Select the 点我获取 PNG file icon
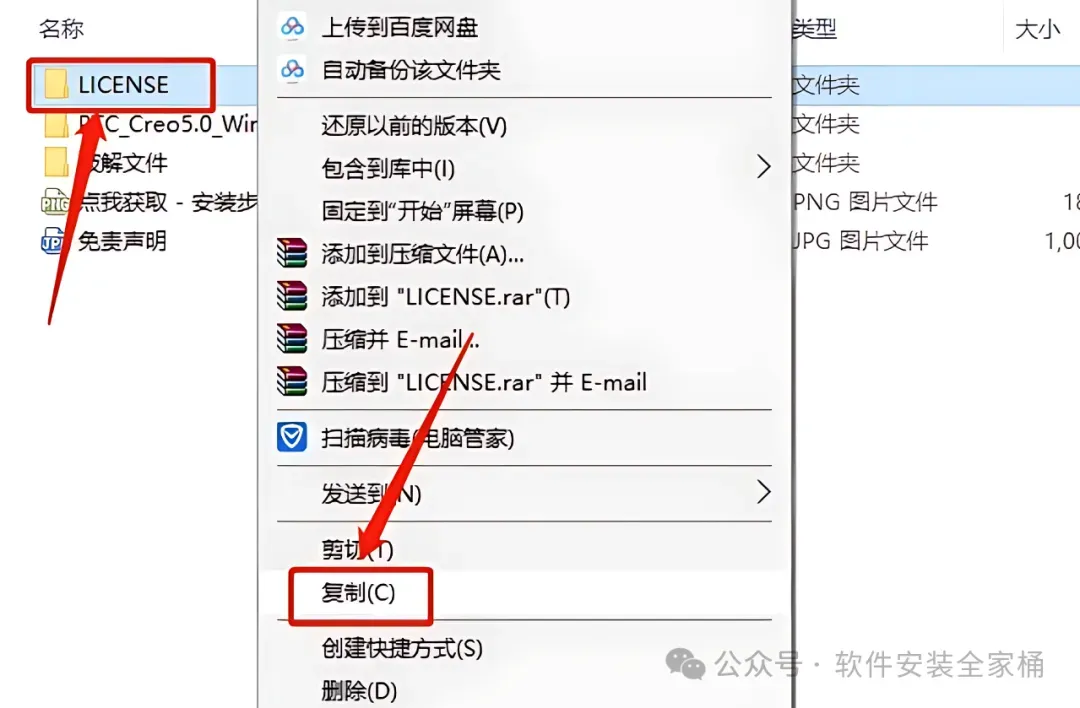 click(x=54, y=202)
